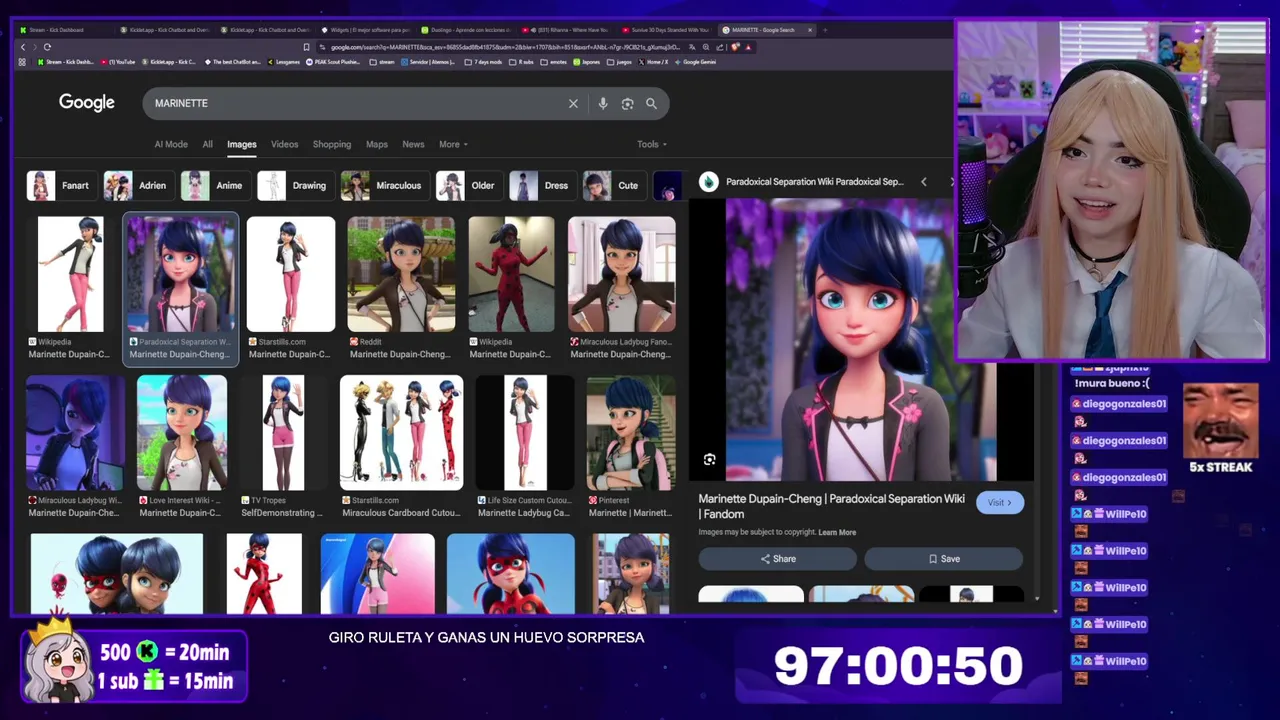
Task: Start voice search with the microphone icon
Action: pos(602,103)
